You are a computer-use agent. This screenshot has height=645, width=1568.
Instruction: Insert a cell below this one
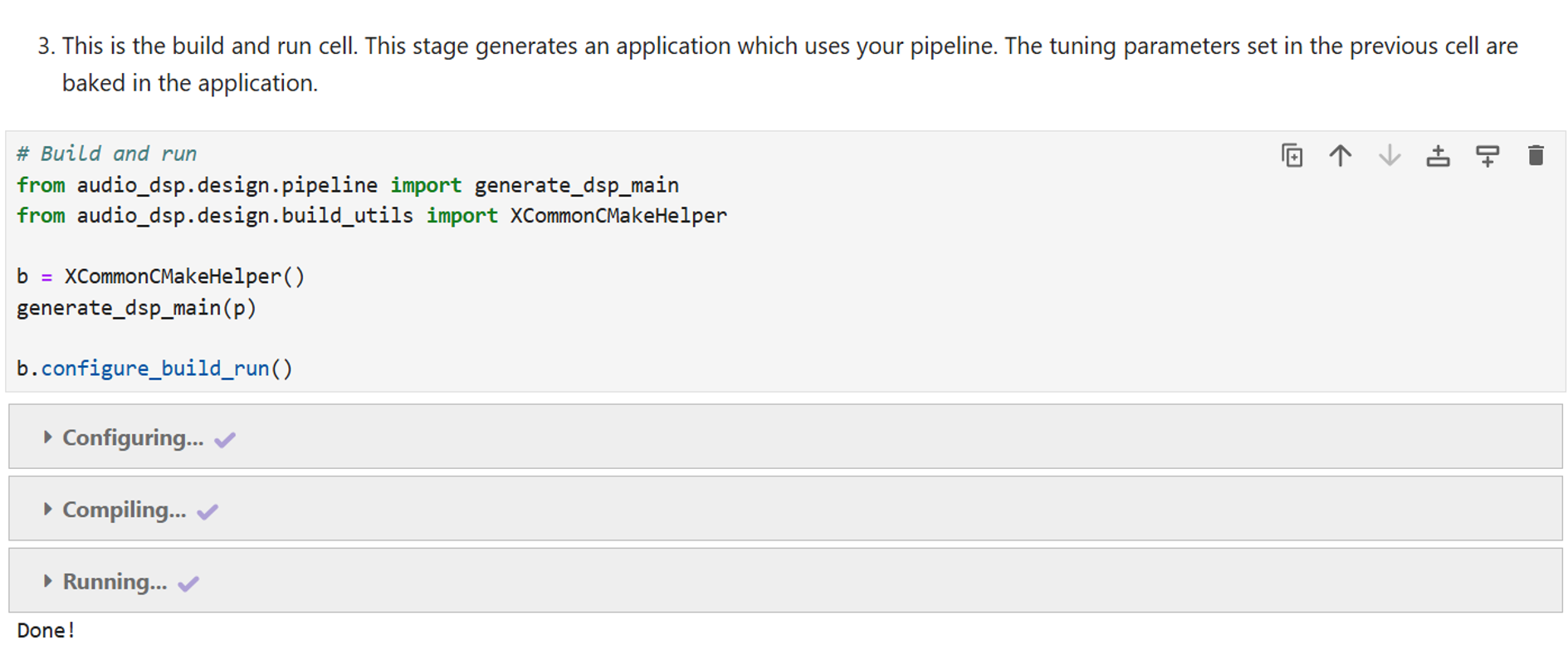[1487, 155]
